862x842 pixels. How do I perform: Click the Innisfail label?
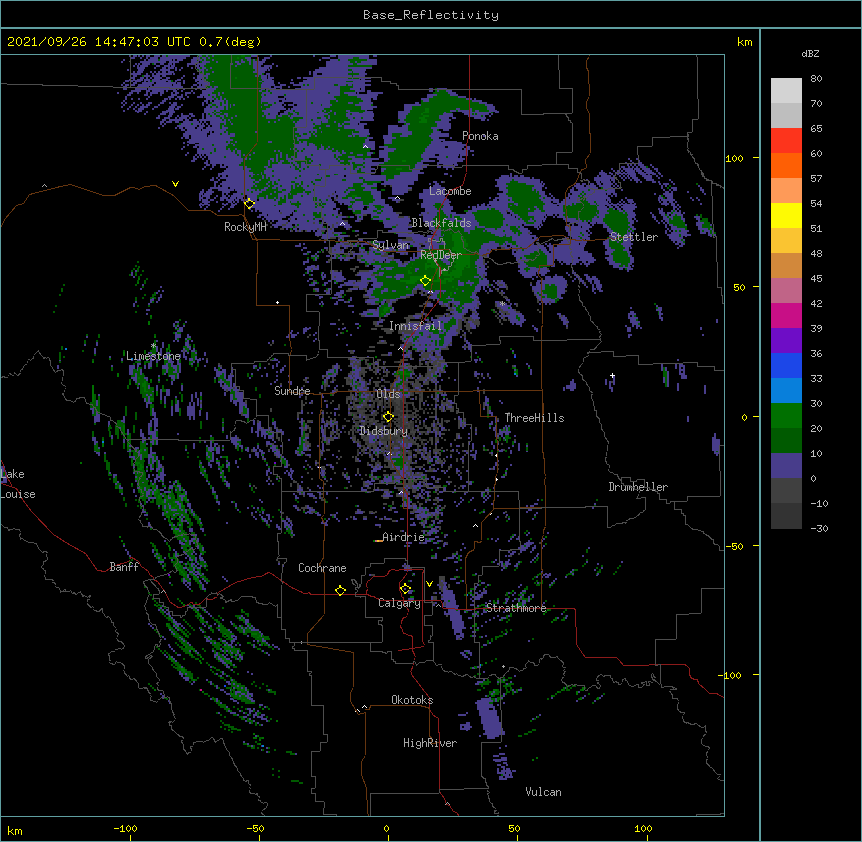coord(415,326)
